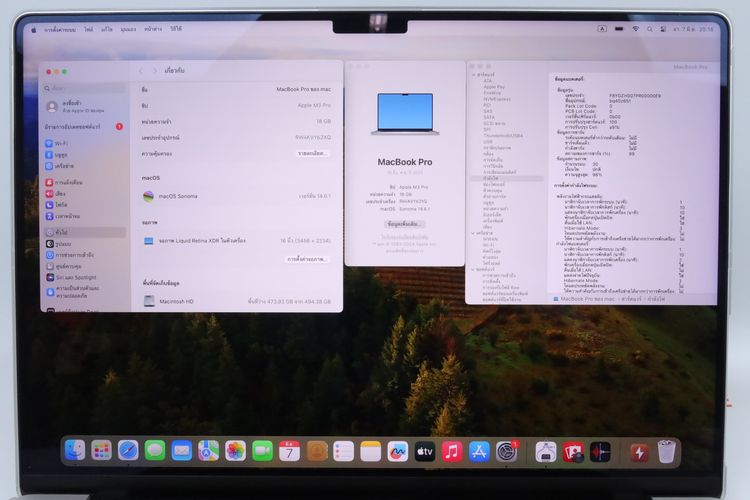Open the Photos app in the Dock
750x500 pixels.
[x=235, y=451]
